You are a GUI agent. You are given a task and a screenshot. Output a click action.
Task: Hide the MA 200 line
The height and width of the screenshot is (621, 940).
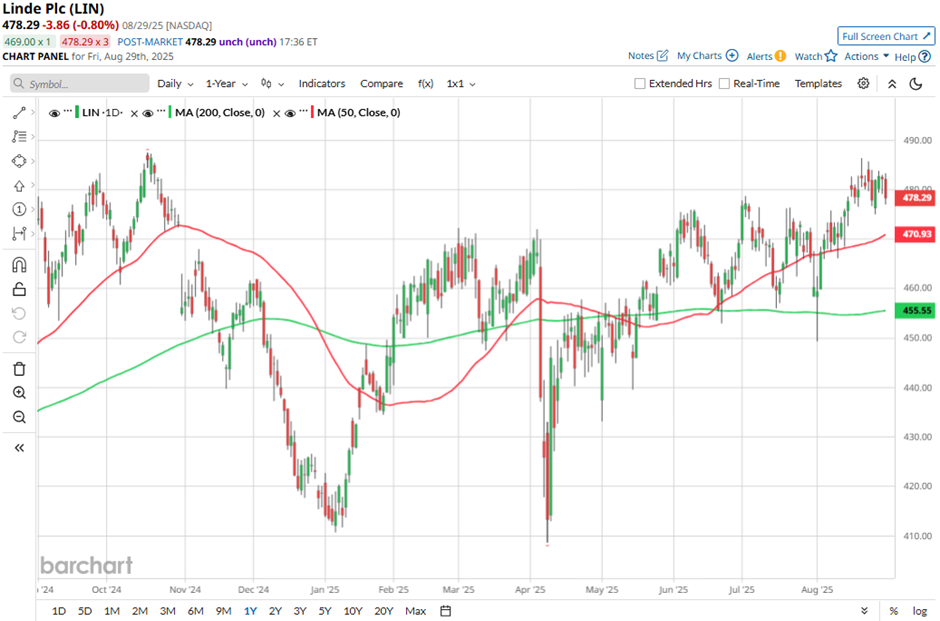pyautogui.click(x=147, y=113)
